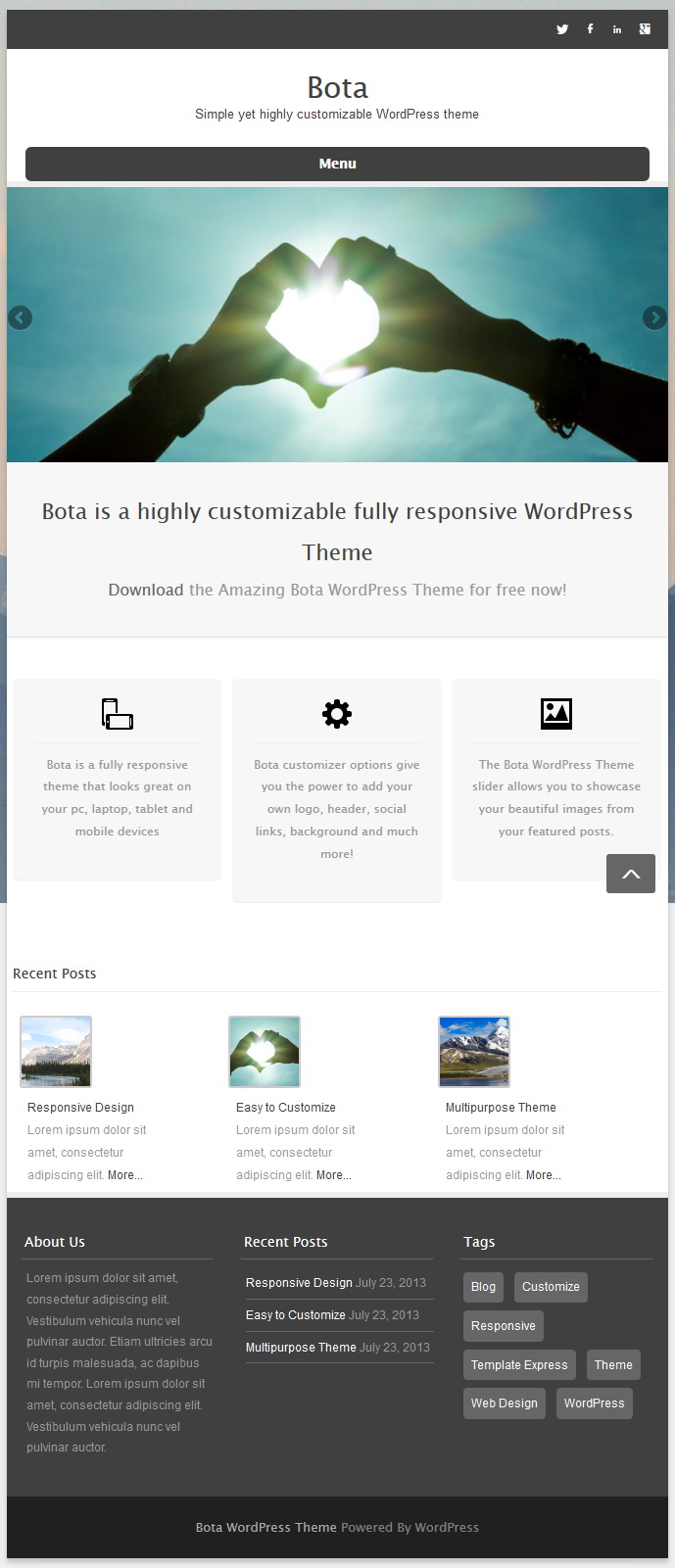This screenshot has height=1568, width=675.
Task: Open the Twitter social icon
Action: click(562, 29)
